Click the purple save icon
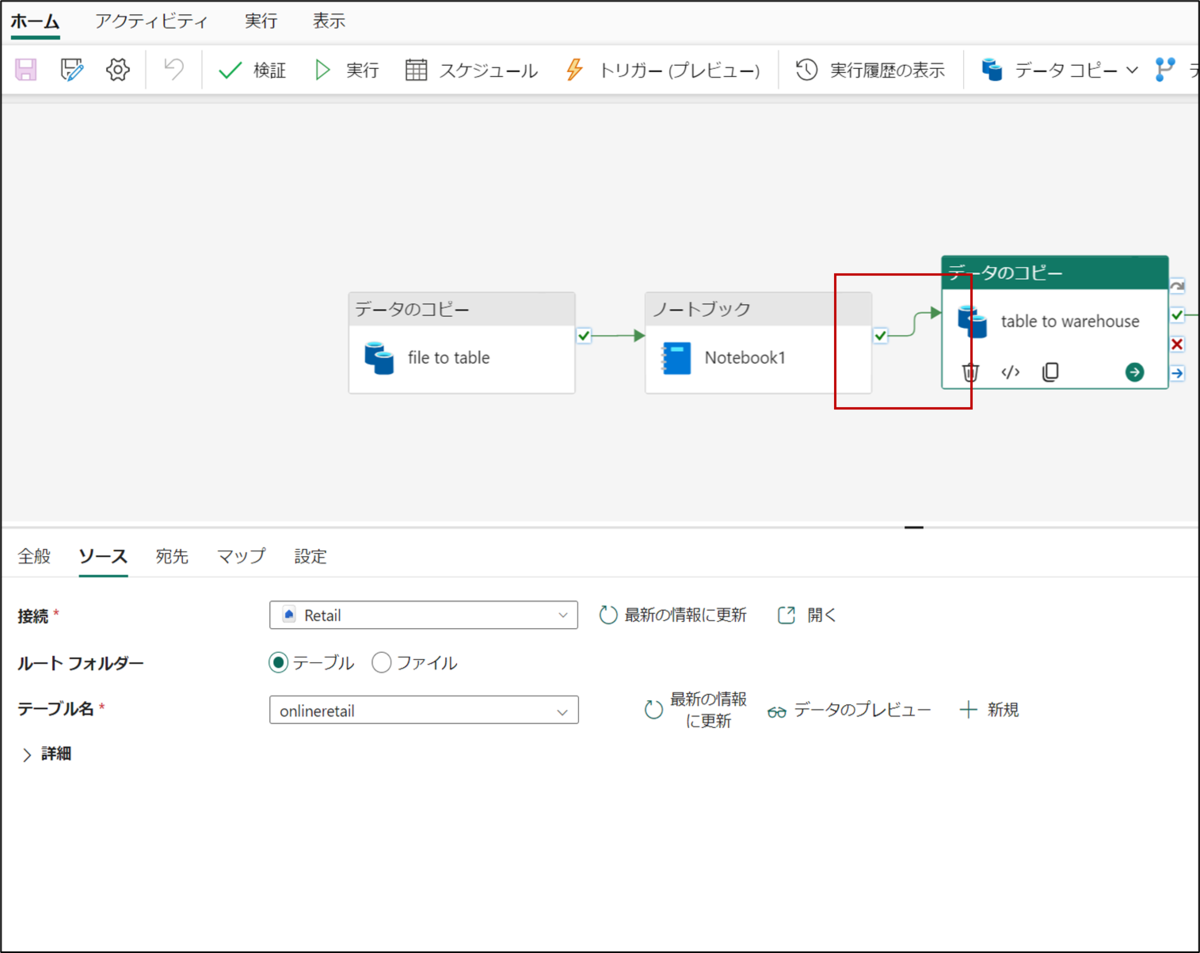The width and height of the screenshot is (1200, 953). point(26,70)
